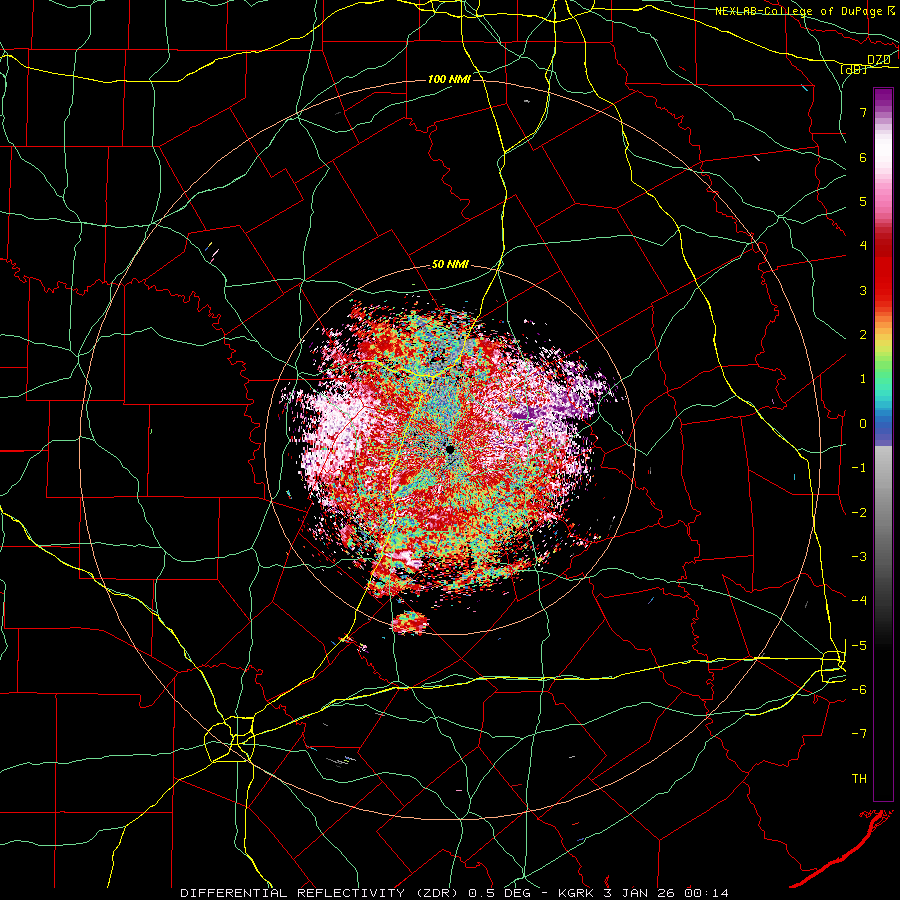The height and width of the screenshot is (900, 900).
Task: Select the 3 dB tick label on the scale
Action: coord(863,290)
